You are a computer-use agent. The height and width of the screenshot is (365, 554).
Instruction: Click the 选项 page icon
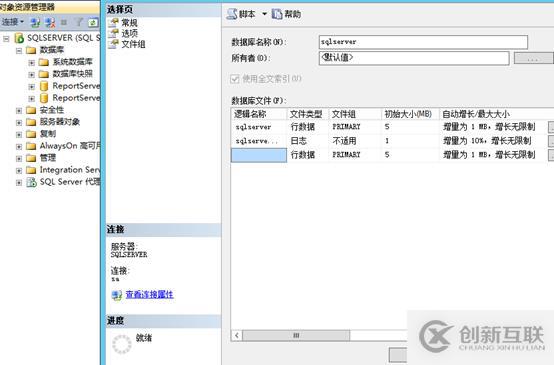tap(114, 34)
